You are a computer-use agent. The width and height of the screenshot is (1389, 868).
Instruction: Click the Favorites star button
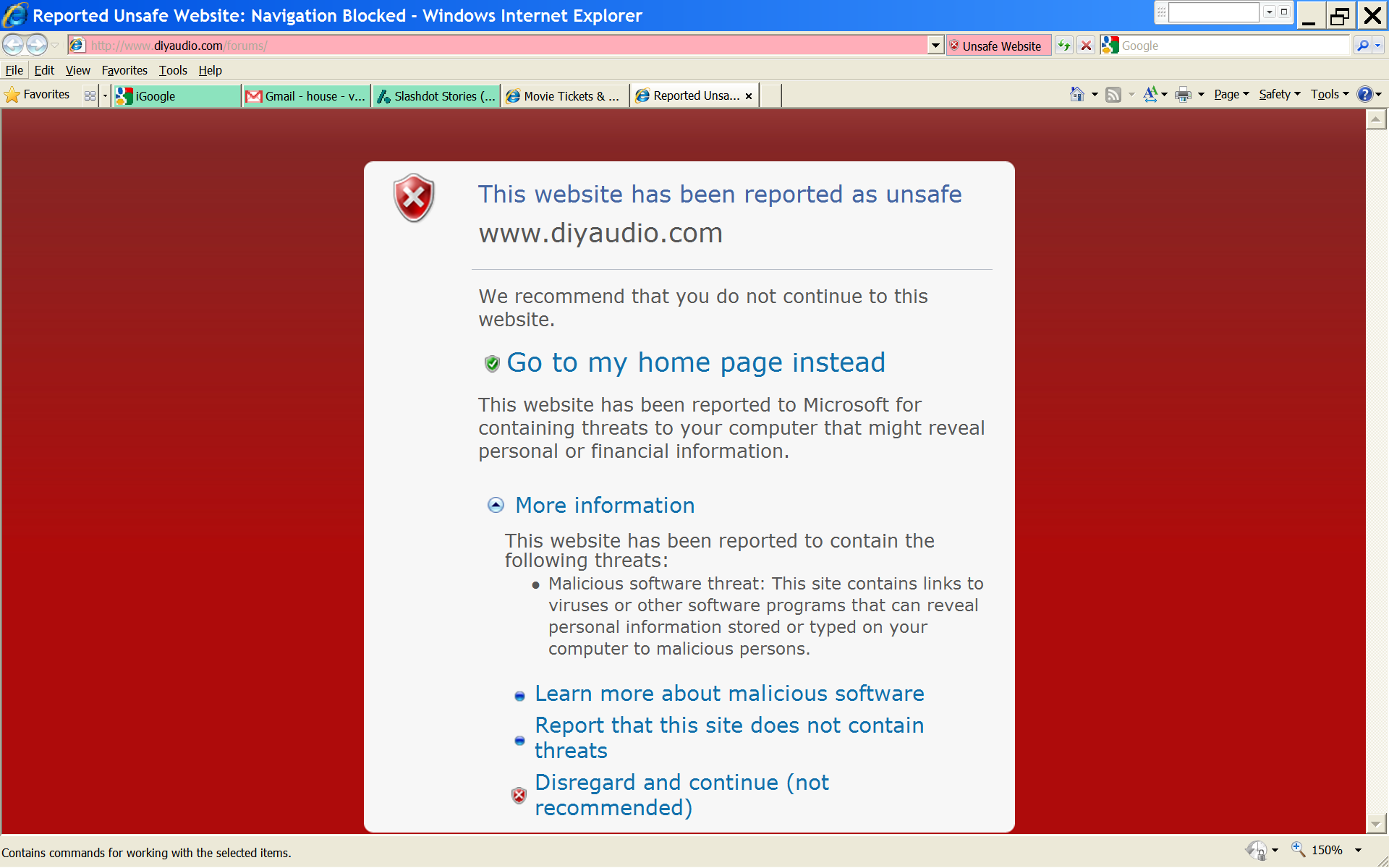(x=38, y=95)
